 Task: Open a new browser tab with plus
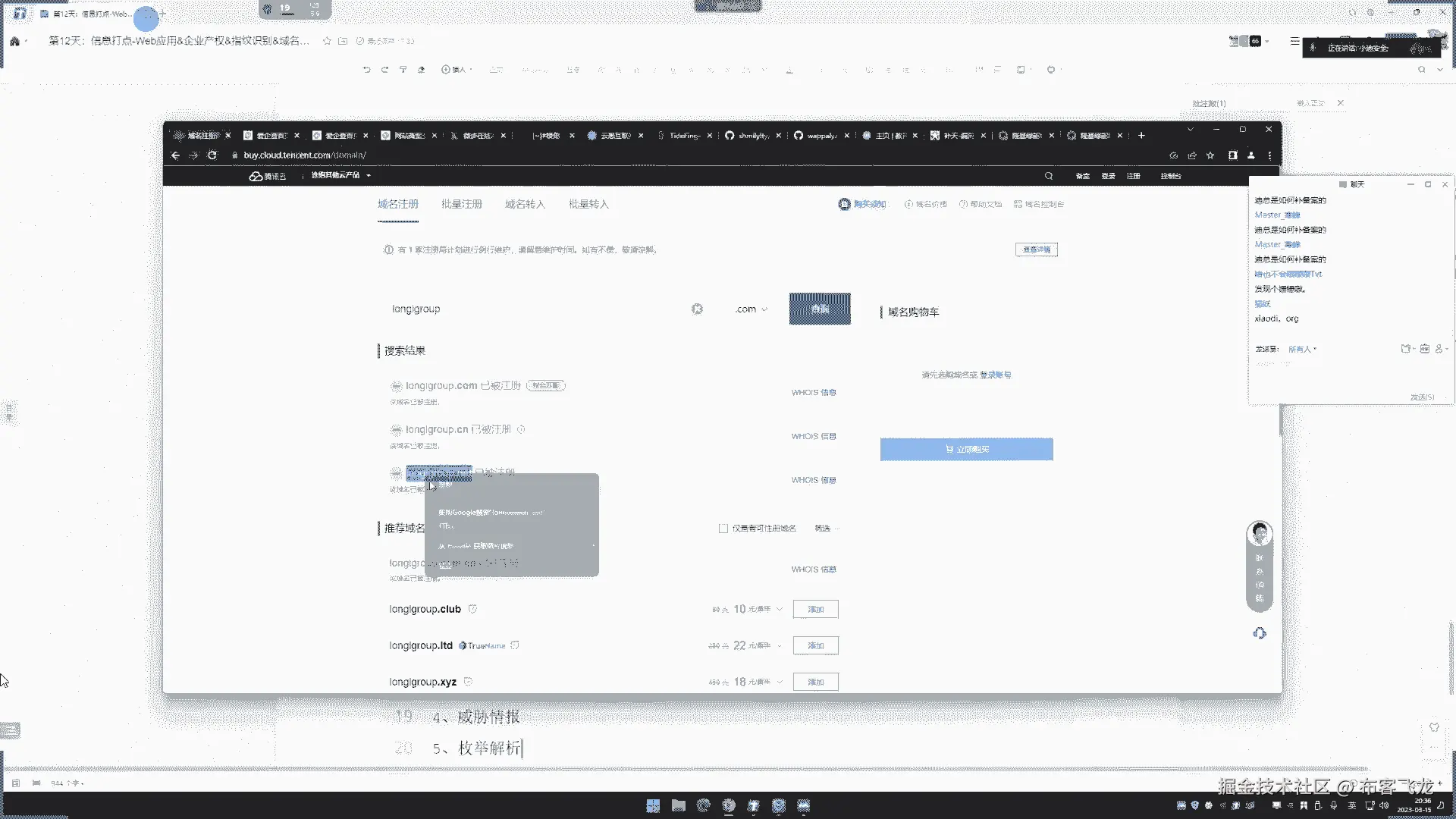tap(1141, 136)
